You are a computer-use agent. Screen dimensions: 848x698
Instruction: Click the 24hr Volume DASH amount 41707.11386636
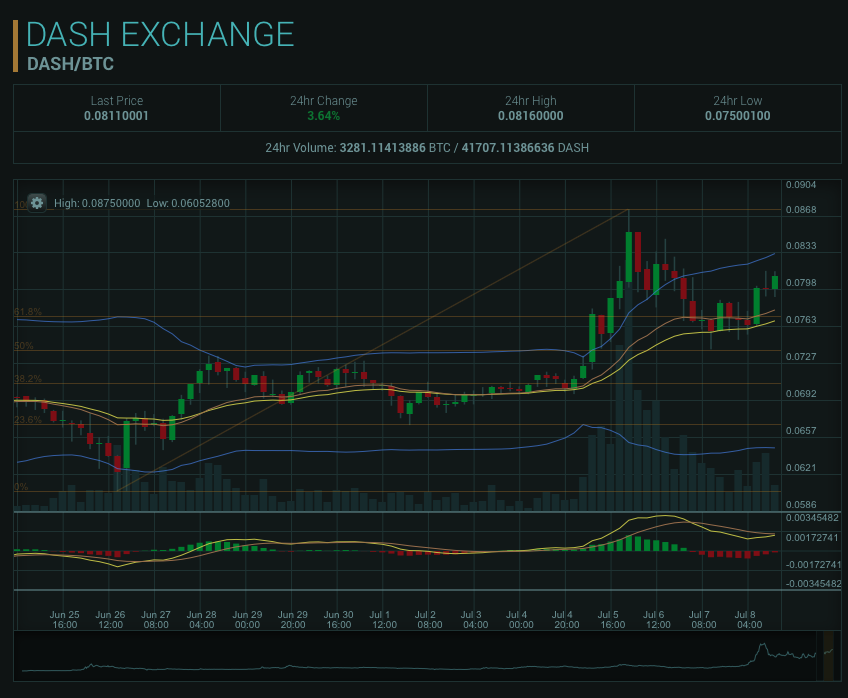[x=508, y=148]
